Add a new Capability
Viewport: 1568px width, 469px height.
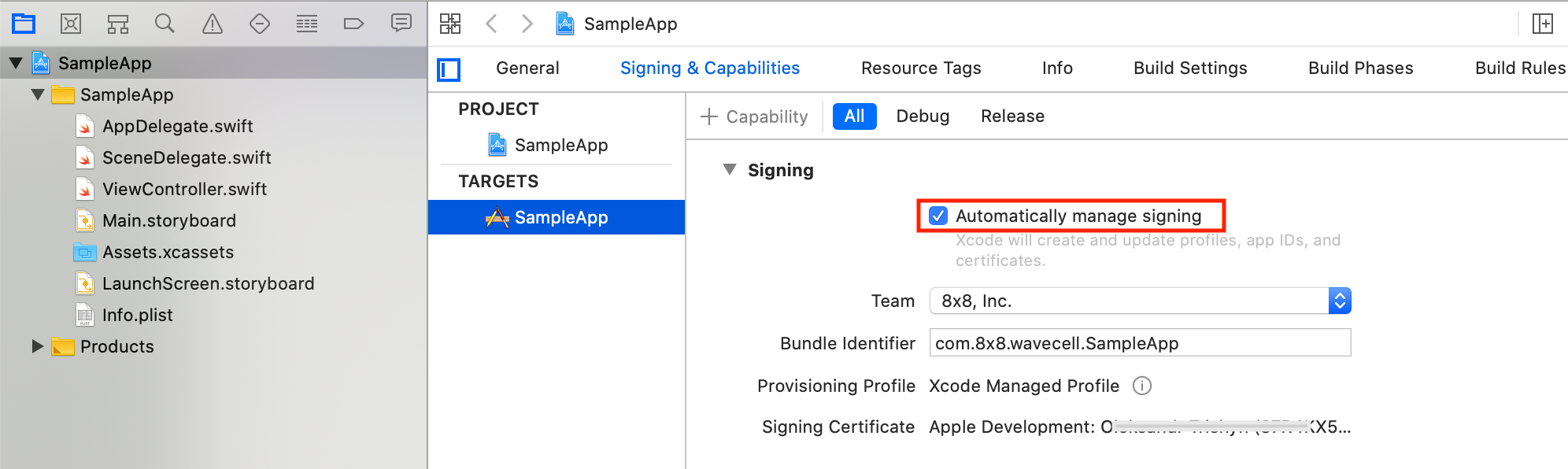click(x=754, y=116)
